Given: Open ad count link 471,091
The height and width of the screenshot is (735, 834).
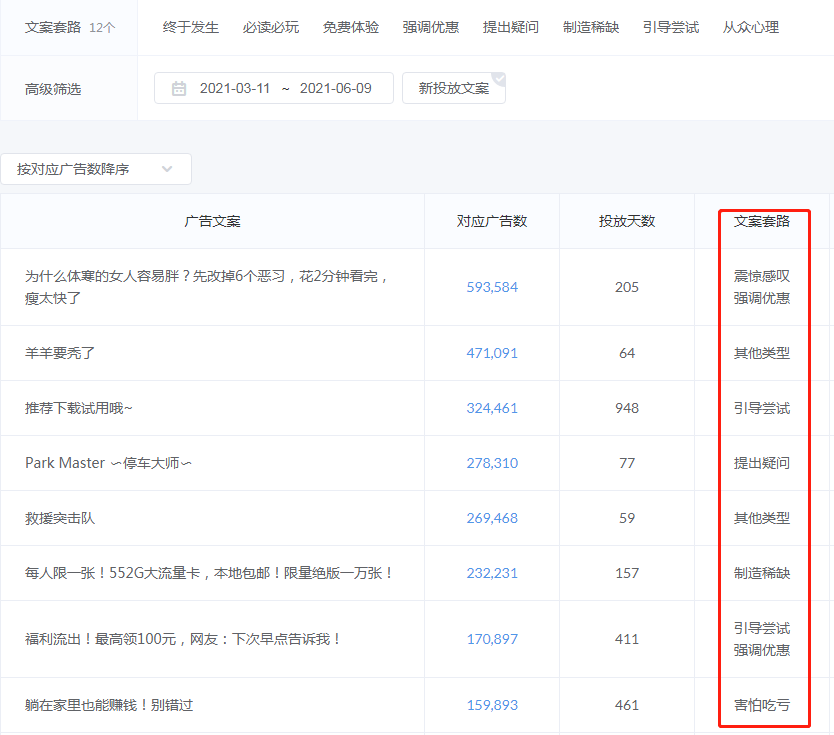Looking at the screenshot, I should 492,353.
